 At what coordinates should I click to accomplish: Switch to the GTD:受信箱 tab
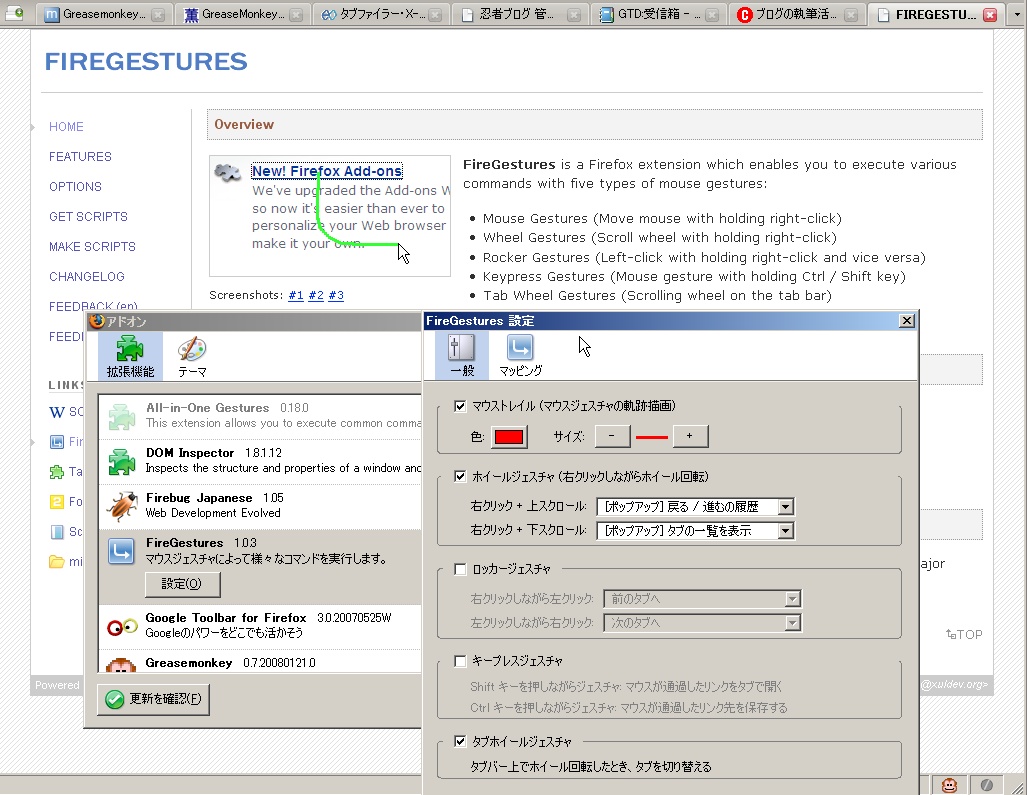pyautogui.click(x=659, y=14)
